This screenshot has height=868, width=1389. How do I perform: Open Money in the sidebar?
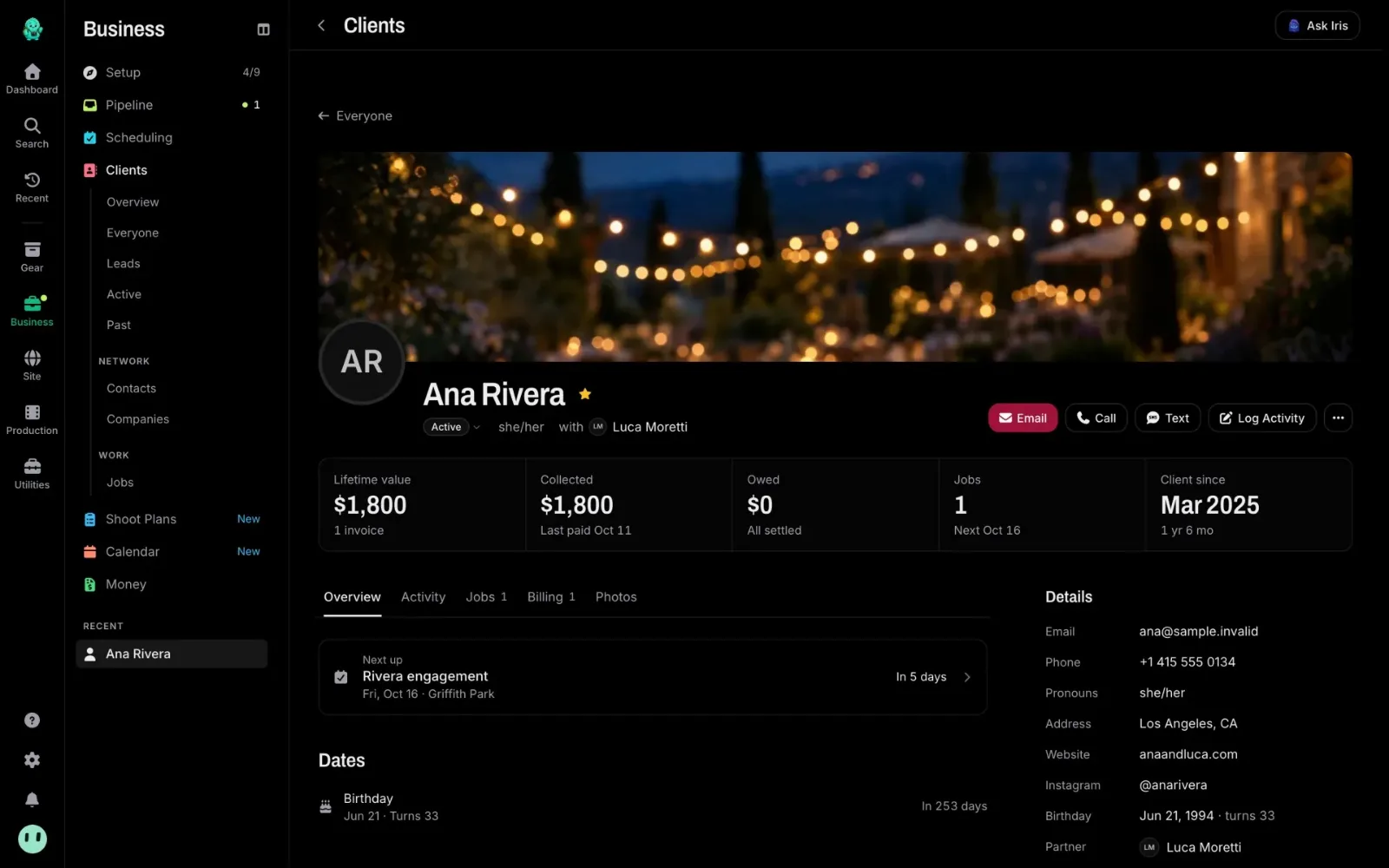(172, 584)
